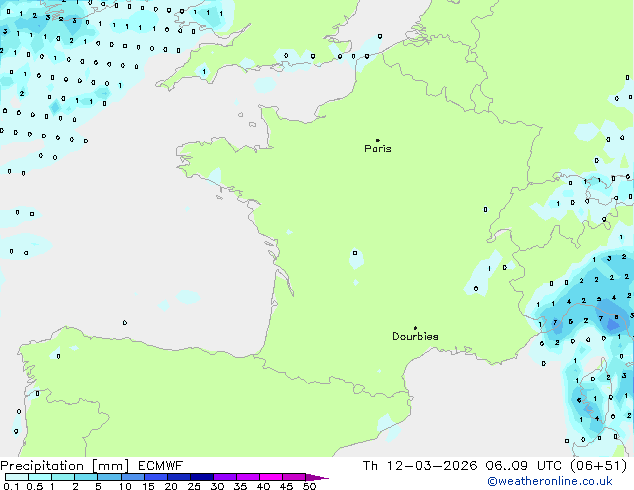The width and height of the screenshot is (634, 490).
Task: Click the '06..09 UTC' time range
Action: coord(524,466)
